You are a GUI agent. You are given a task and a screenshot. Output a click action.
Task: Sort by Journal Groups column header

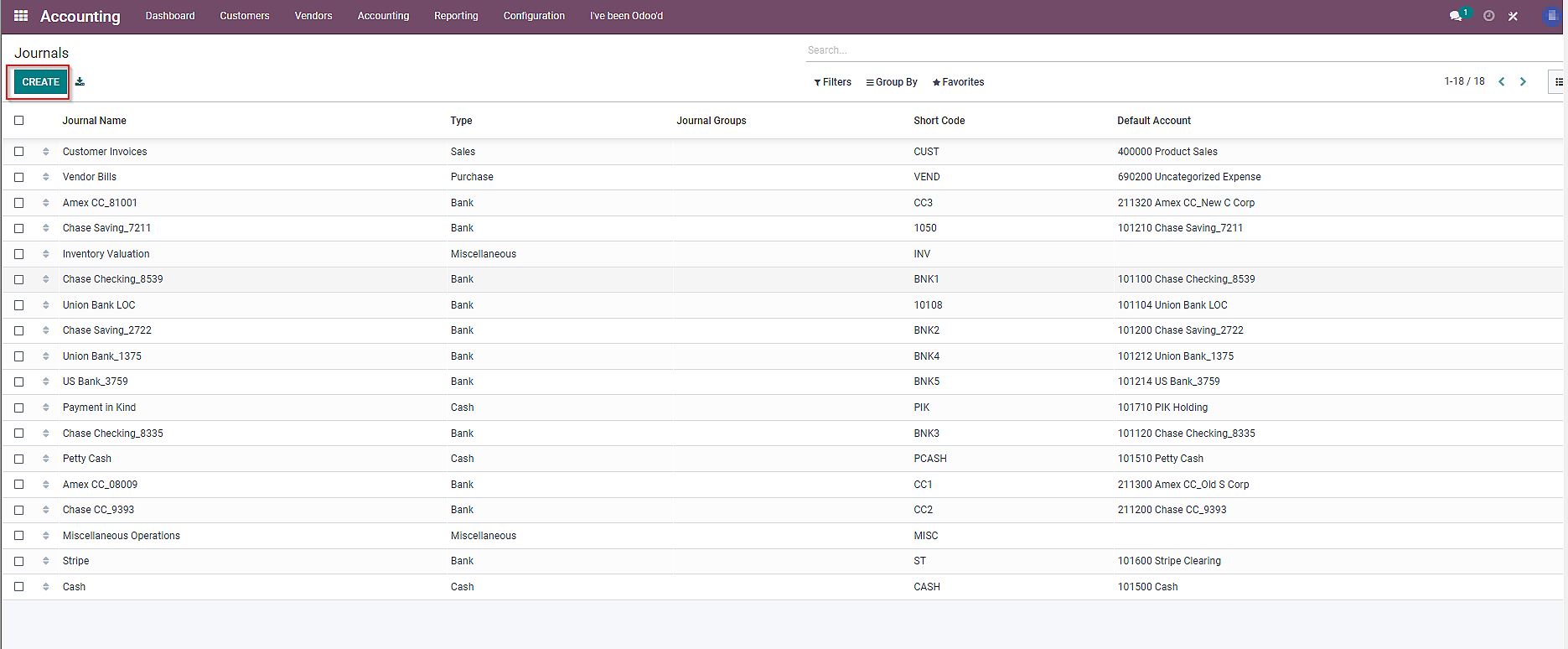tap(711, 121)
